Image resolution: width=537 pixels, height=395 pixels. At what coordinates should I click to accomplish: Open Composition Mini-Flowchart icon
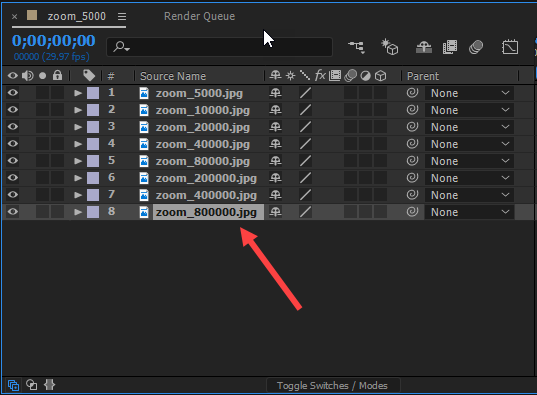click(357, 47)
